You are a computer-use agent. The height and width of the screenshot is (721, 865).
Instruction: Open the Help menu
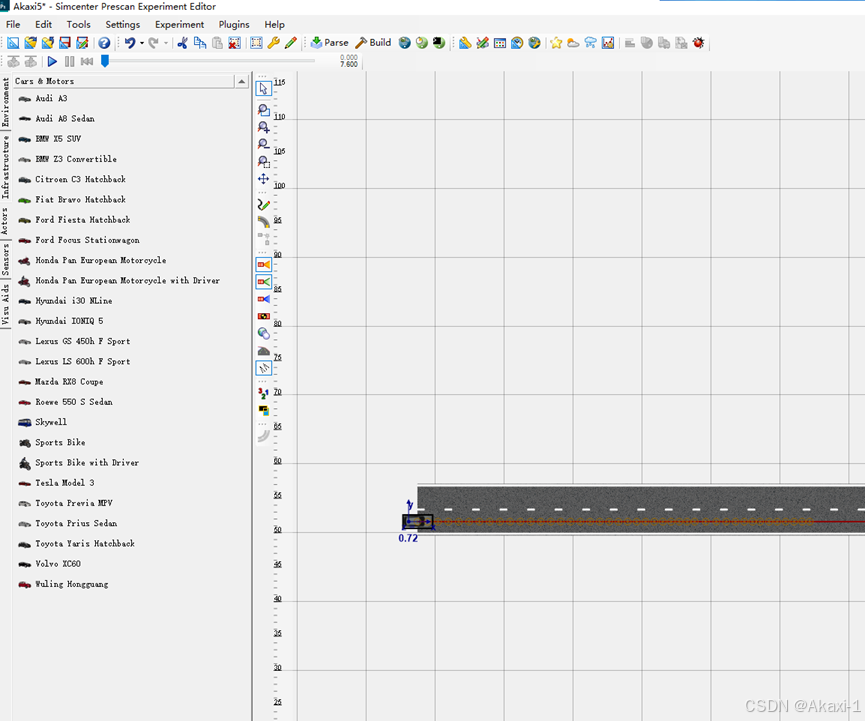(x=274, y=24)
